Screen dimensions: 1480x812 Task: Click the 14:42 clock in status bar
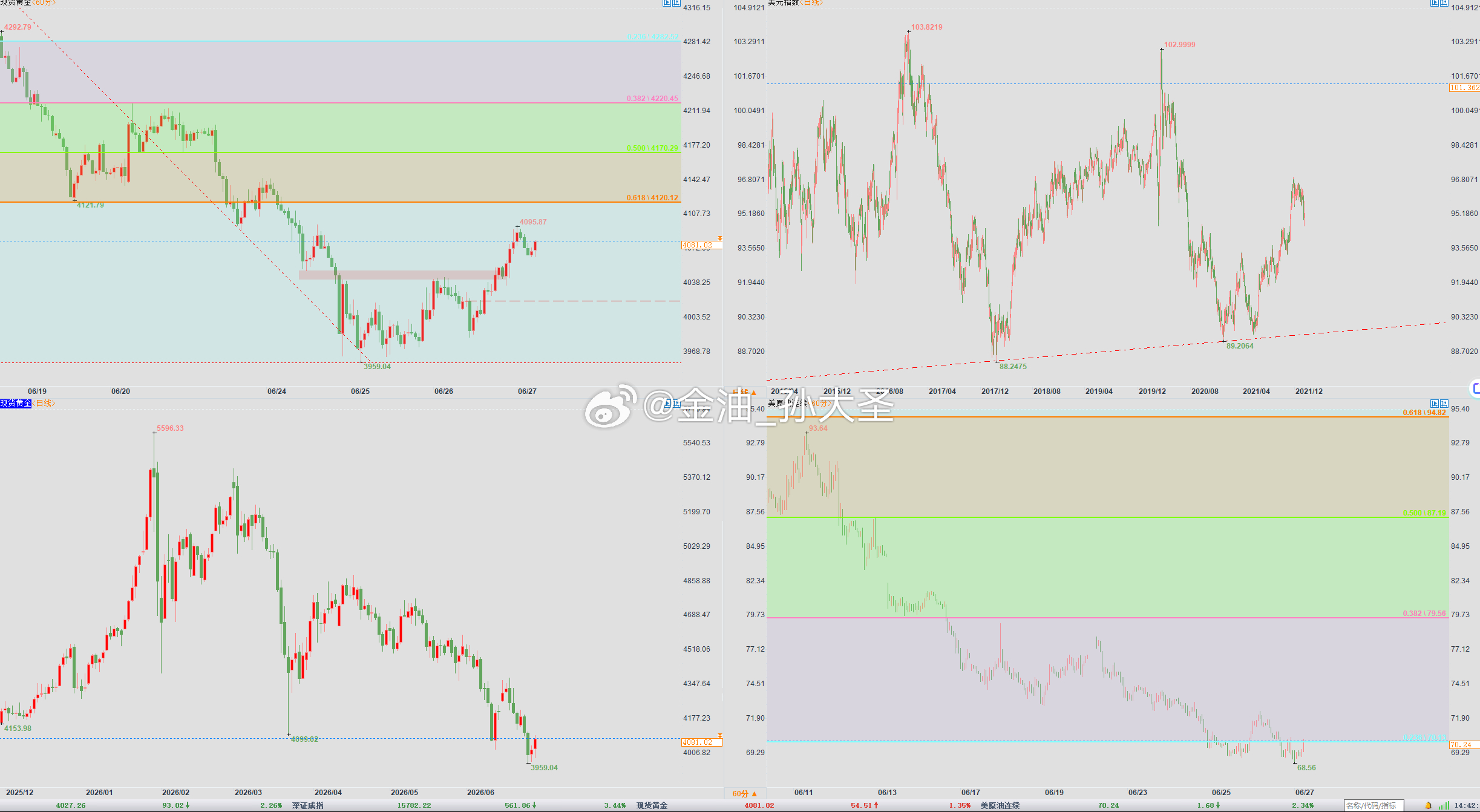point(1465,805)
